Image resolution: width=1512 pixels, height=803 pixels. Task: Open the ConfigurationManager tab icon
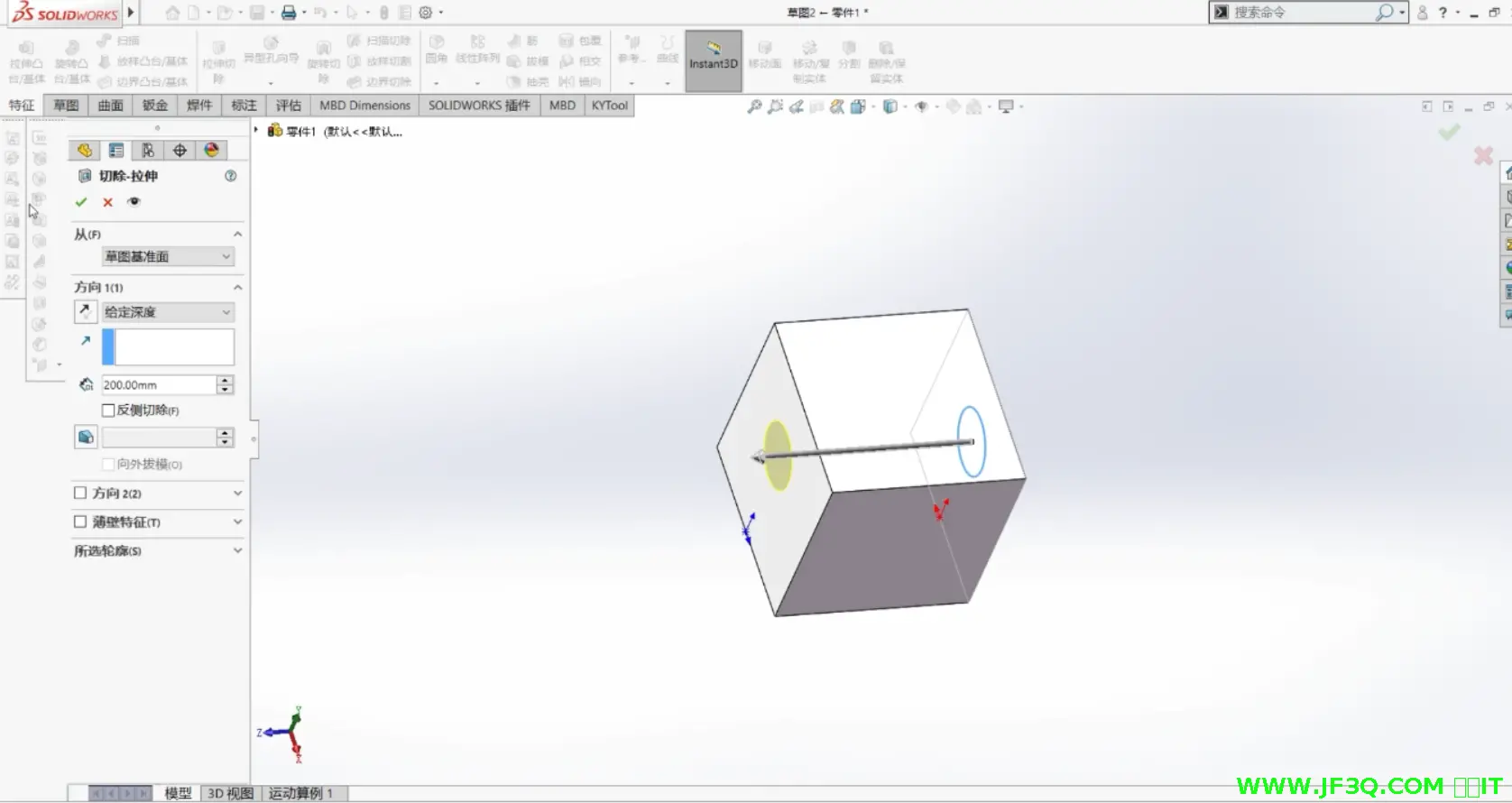tap(148, 151)
